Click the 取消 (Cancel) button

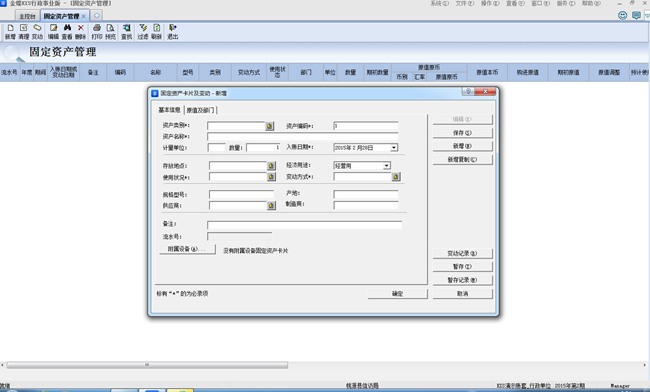[x=463, y=293]
